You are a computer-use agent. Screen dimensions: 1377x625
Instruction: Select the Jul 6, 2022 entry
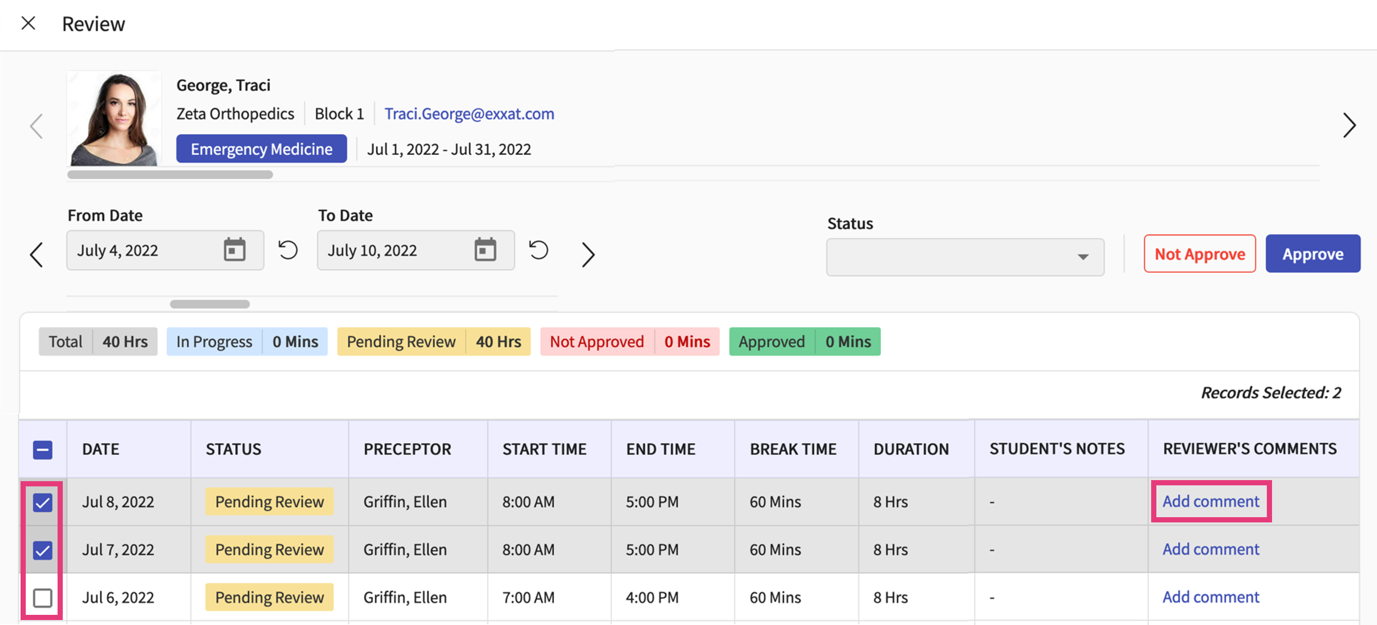42,597
